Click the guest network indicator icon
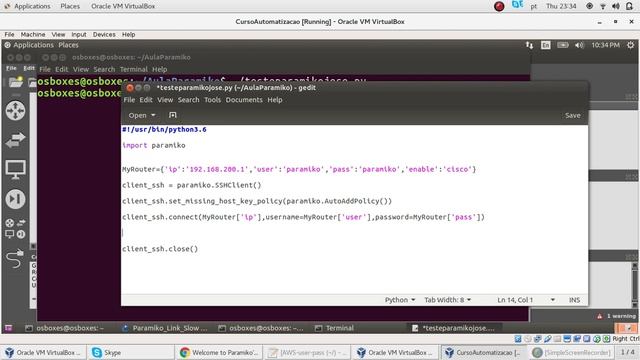Viewport: 640px width, 360px height. coord(529,45)
